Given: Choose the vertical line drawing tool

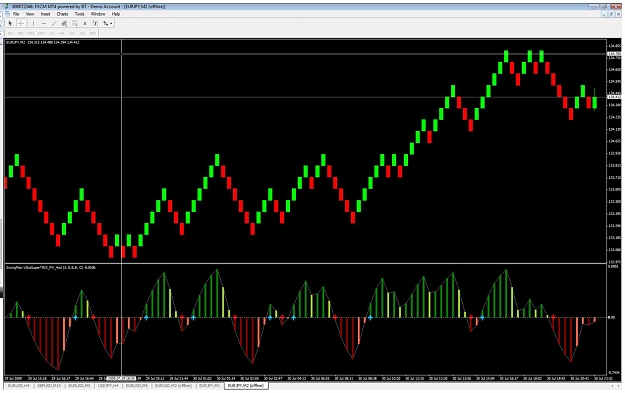Looking at the screenshot, I should [x=33, y=24].
